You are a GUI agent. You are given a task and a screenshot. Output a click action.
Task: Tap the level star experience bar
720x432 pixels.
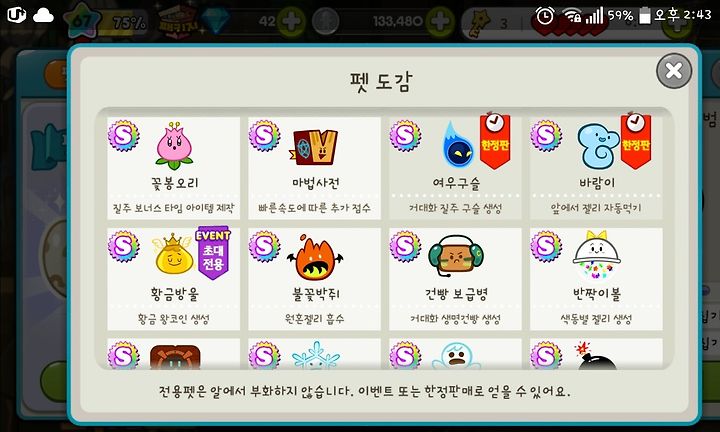[107, 21]
